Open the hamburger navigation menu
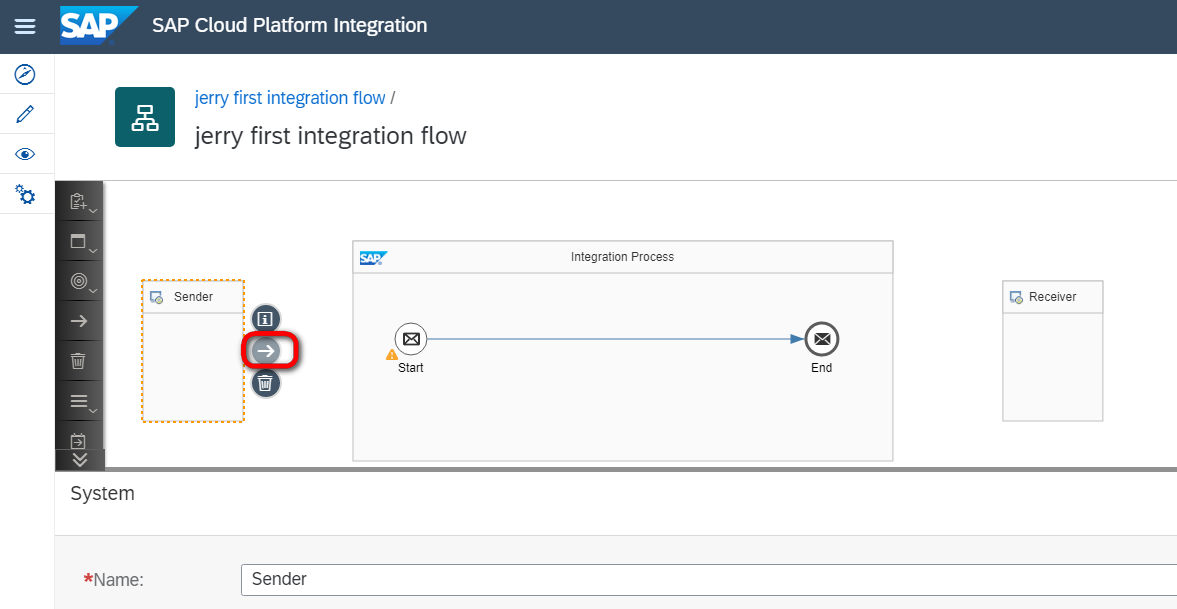Viewport: 1177px width, 609px height. (x=25, y=27)
